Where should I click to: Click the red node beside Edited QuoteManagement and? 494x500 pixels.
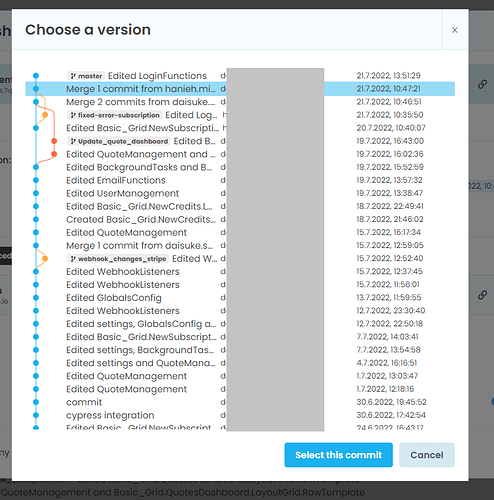pos(54,154)
